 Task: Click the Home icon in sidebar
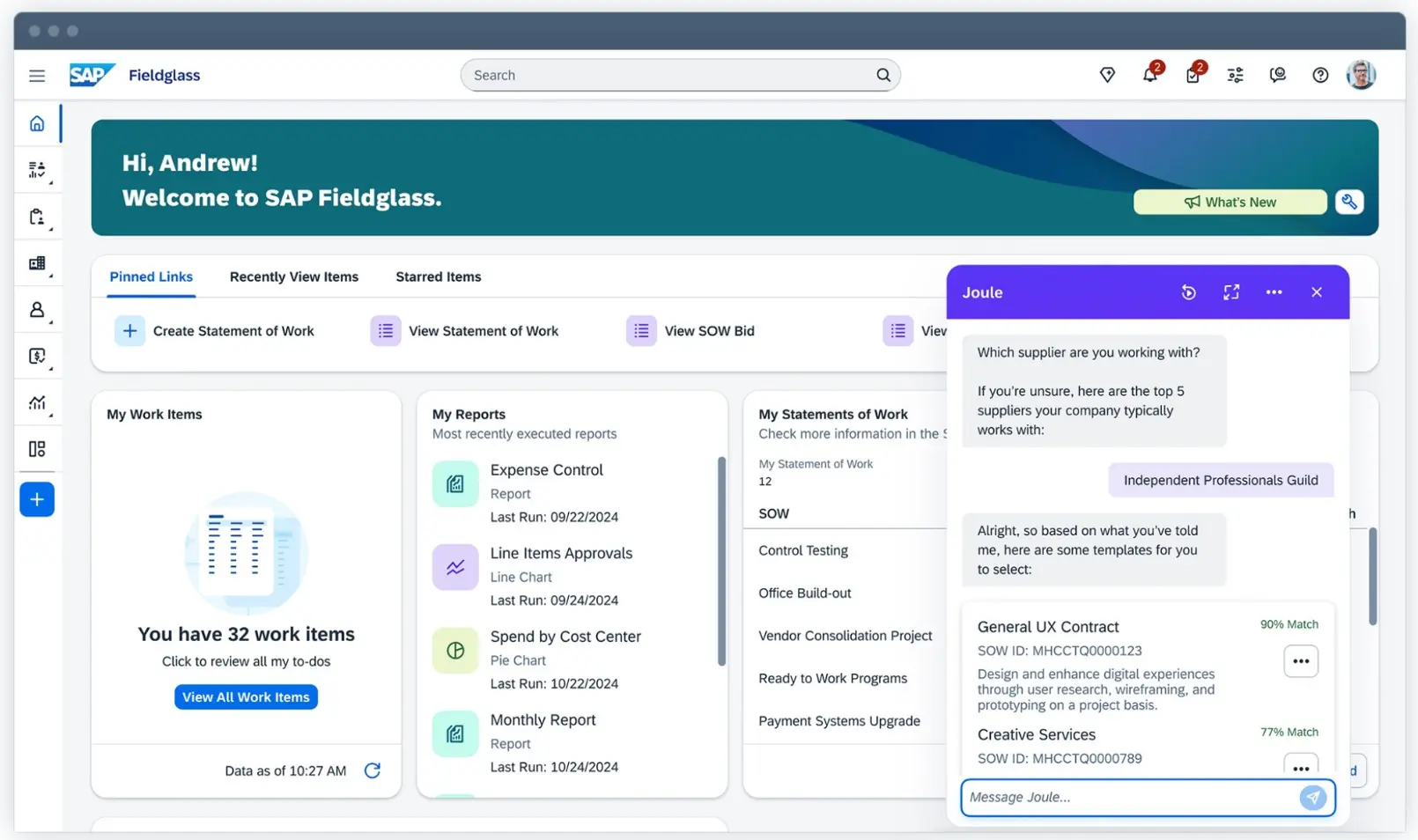[37, 124]
